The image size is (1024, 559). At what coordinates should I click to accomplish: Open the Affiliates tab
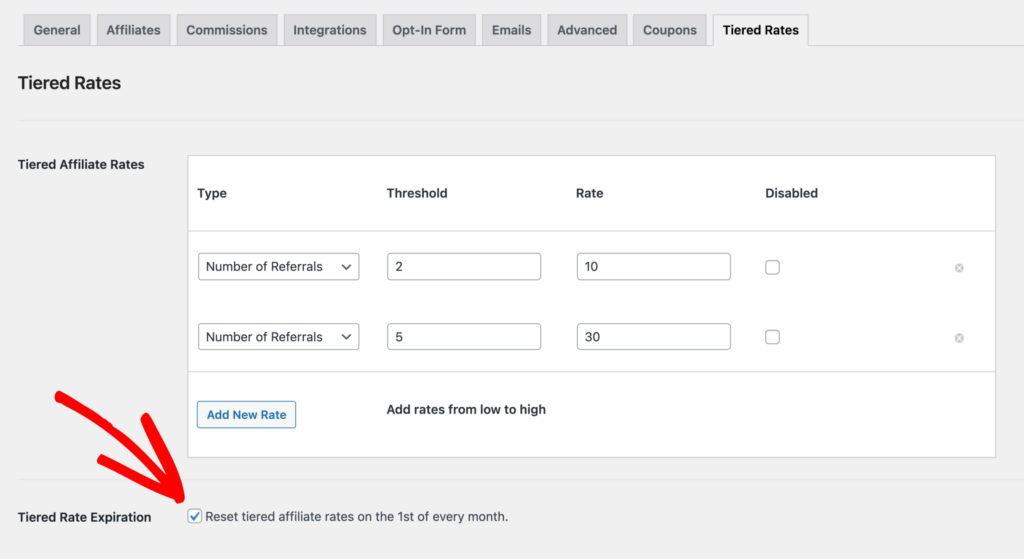(x=133, y=30)
